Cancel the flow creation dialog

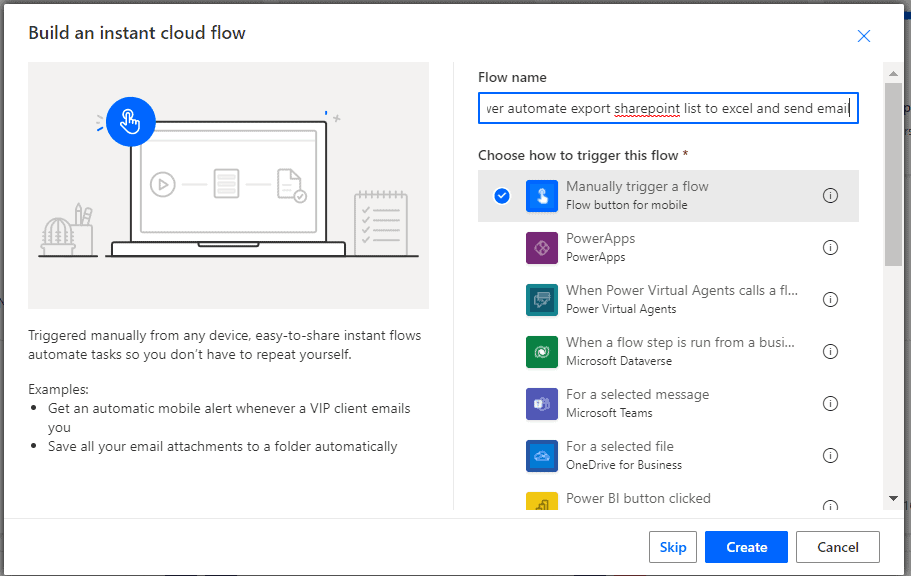click(x=838, y=547)
